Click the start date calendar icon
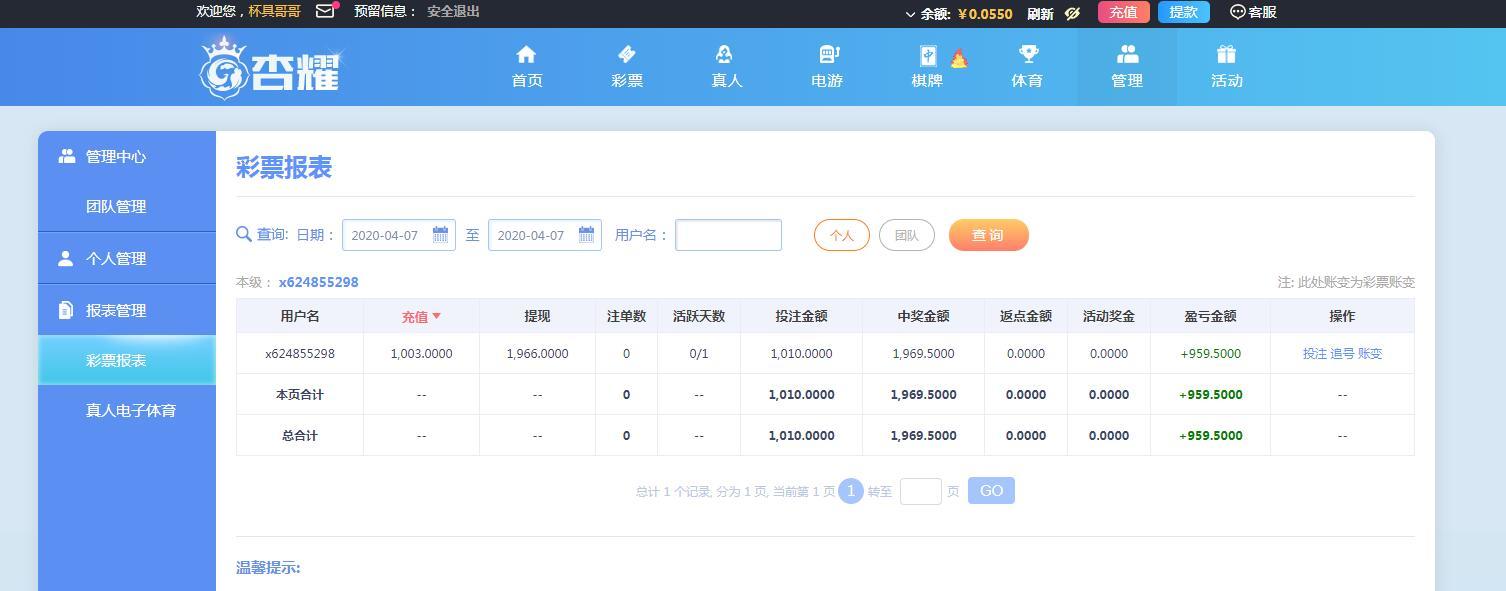1506x591 pixels. click(440, 235)
